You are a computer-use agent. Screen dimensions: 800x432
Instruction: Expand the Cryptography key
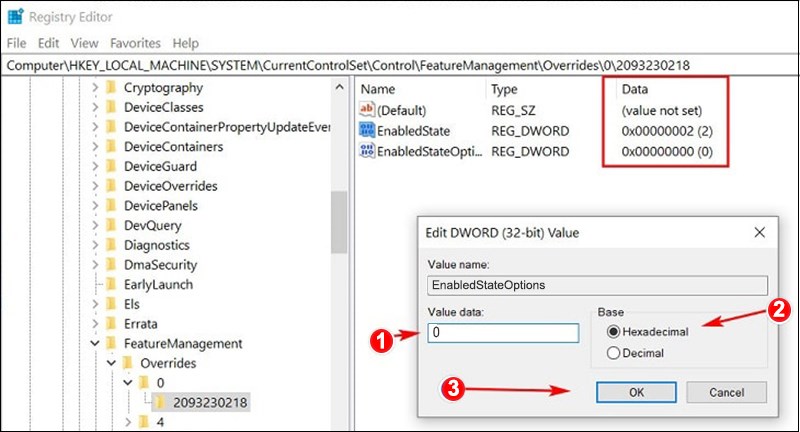95,88
